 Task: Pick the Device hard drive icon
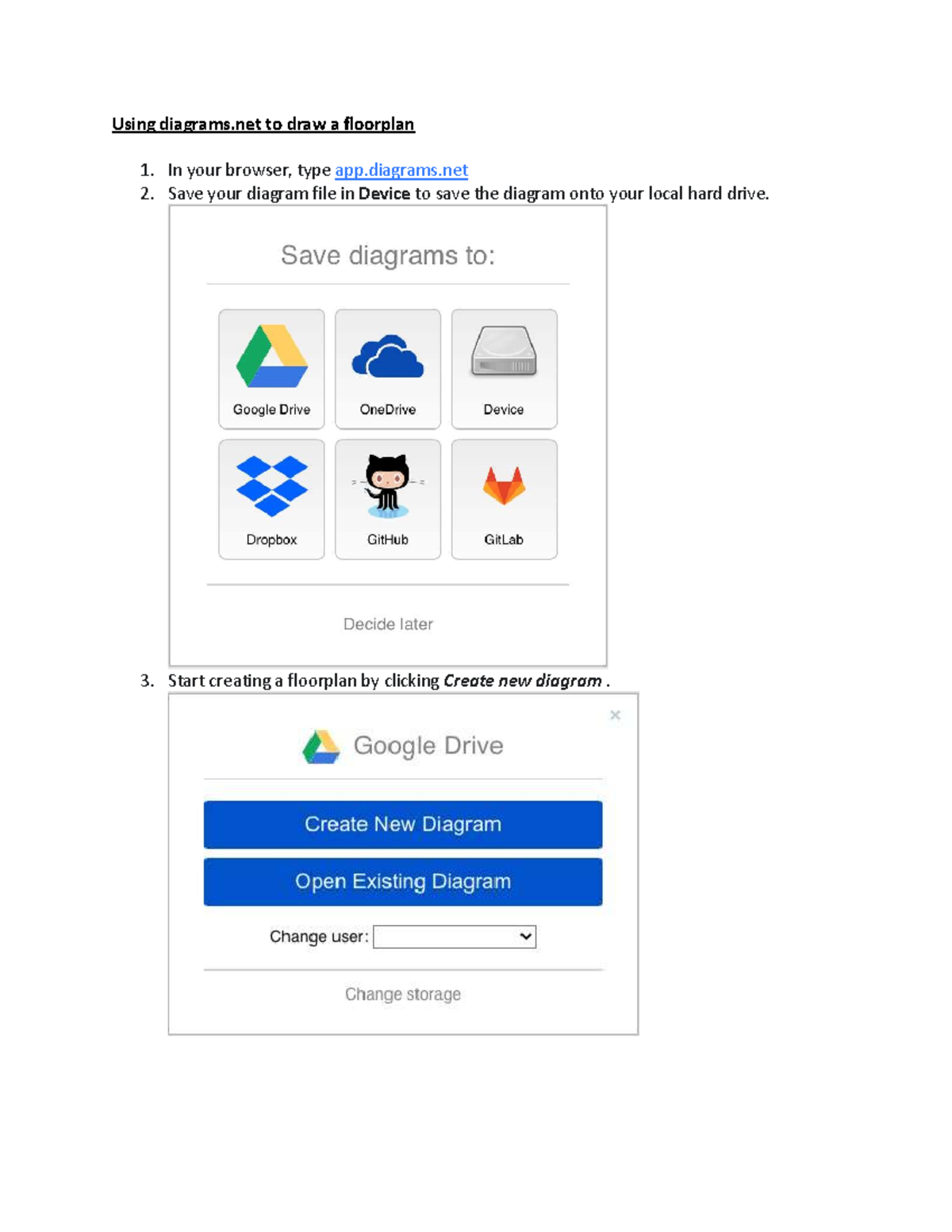click(504, 351)
